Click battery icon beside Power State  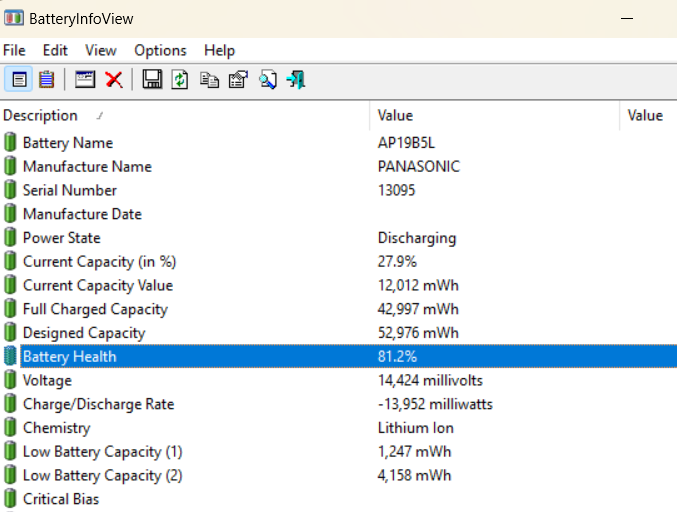pyautogui.click(x=10, y=237)
